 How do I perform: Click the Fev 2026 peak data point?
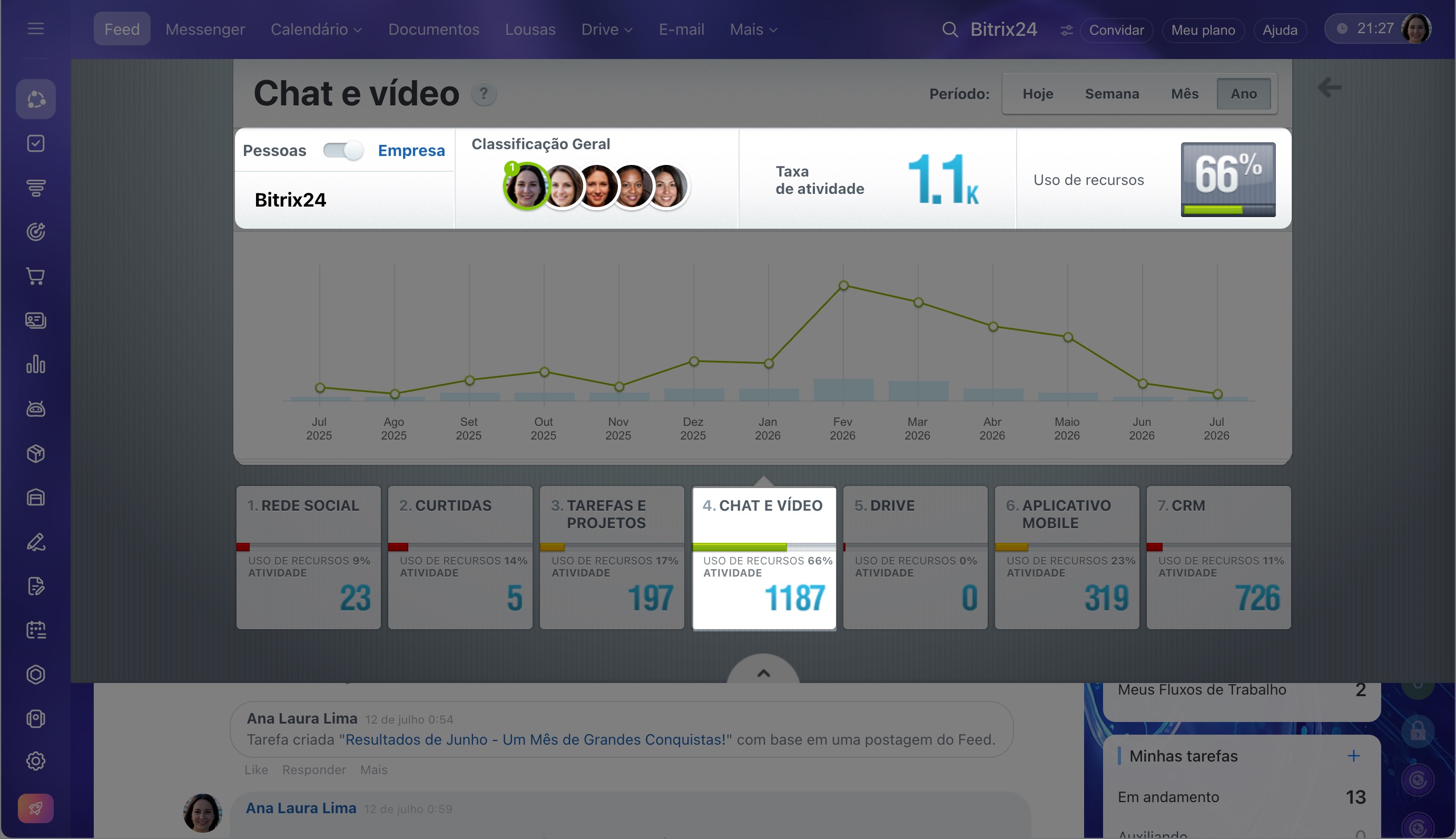click(843, 285)
